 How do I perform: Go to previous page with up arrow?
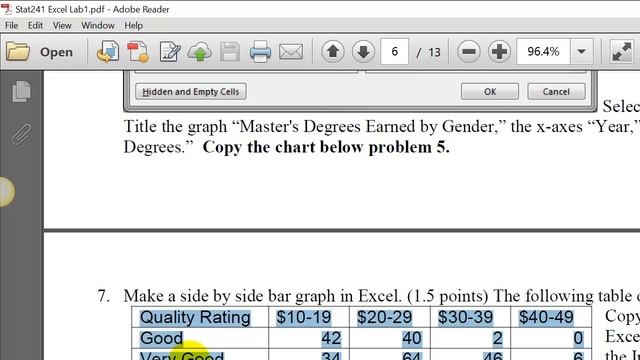tap(333, 52)
